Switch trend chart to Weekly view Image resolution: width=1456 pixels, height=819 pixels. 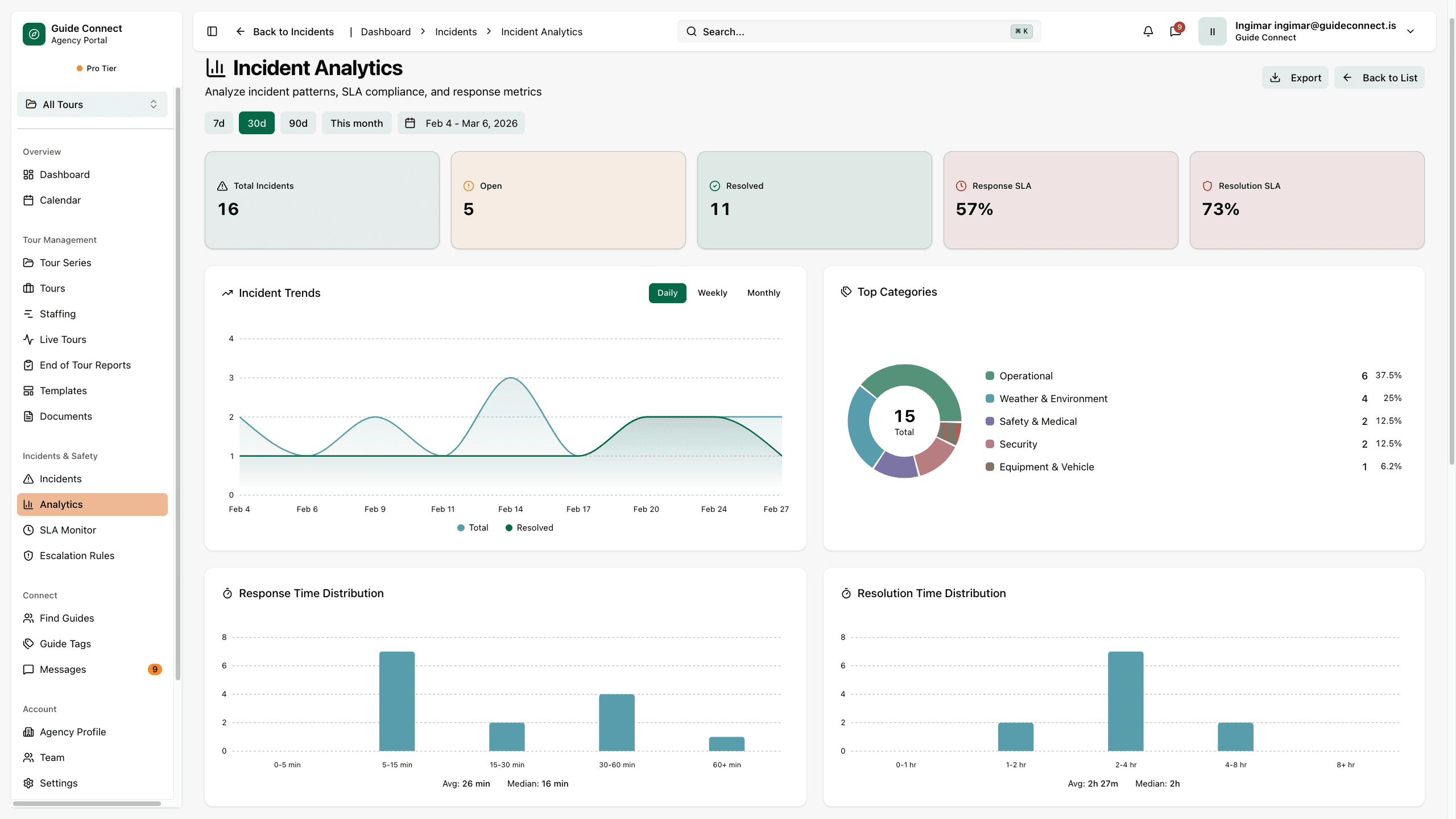pos(712,293)
